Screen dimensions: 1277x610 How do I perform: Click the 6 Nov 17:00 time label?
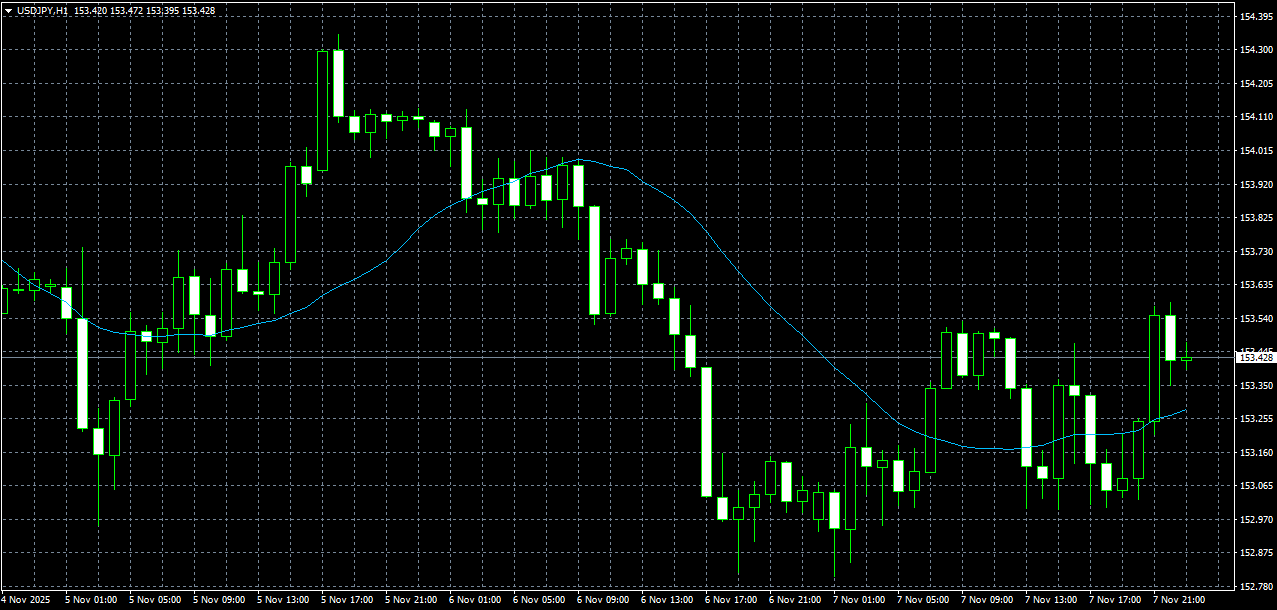[x=732, y=600]
